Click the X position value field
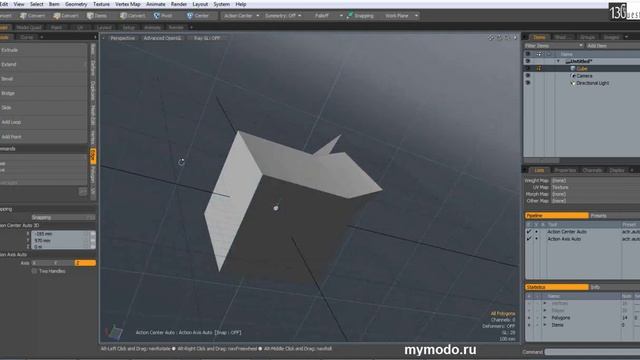Screen dimensions: 640x360 61,234
